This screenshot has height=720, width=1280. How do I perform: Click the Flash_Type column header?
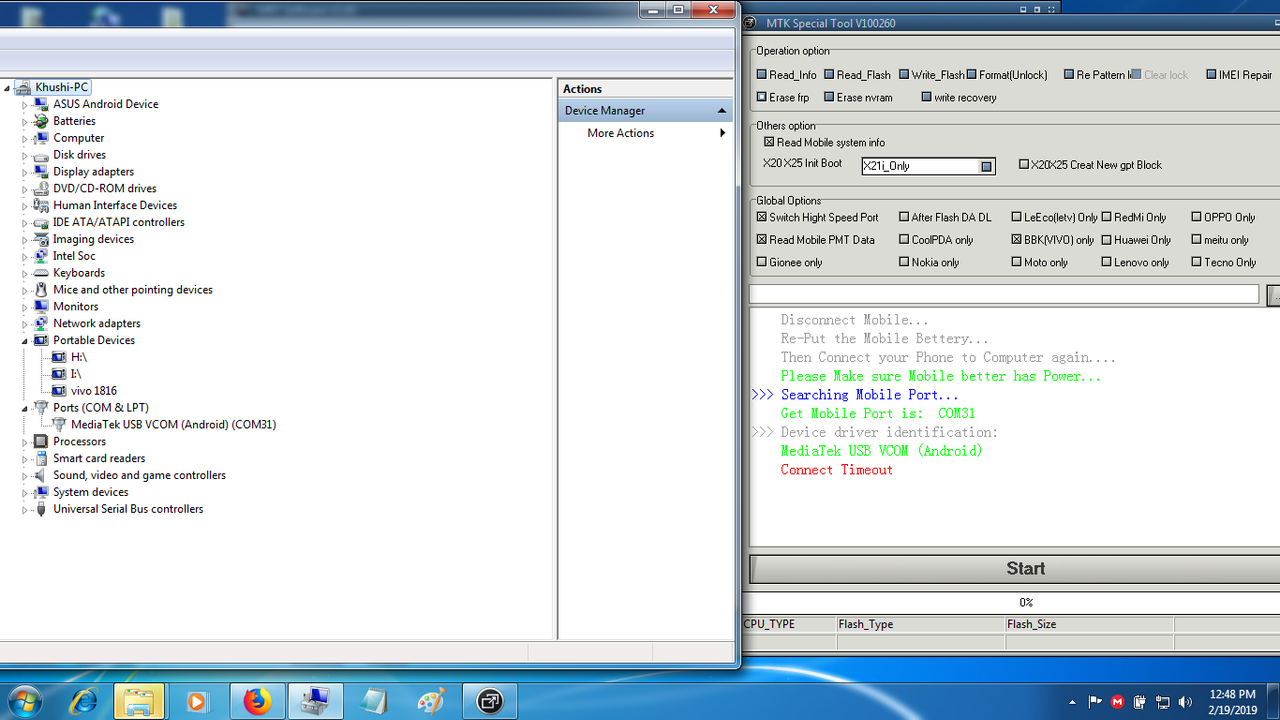click(921, 624)
